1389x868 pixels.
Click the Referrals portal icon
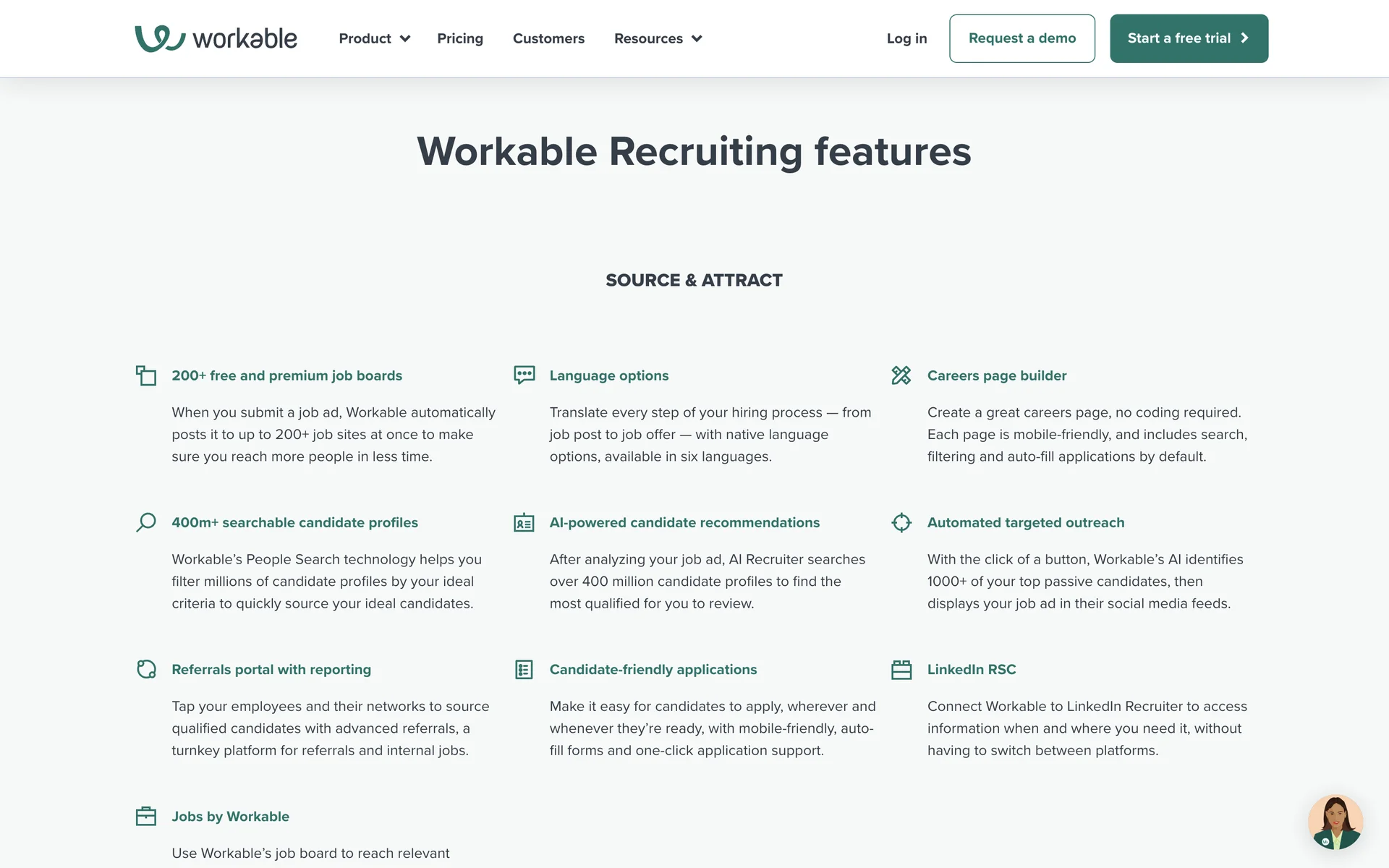(146, 669)
